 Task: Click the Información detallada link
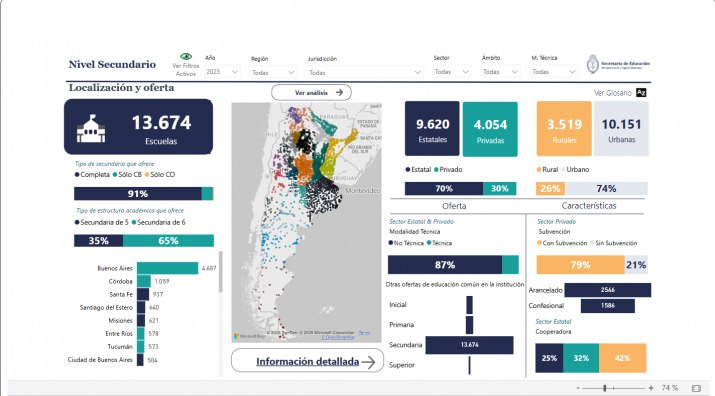[307, 361]
